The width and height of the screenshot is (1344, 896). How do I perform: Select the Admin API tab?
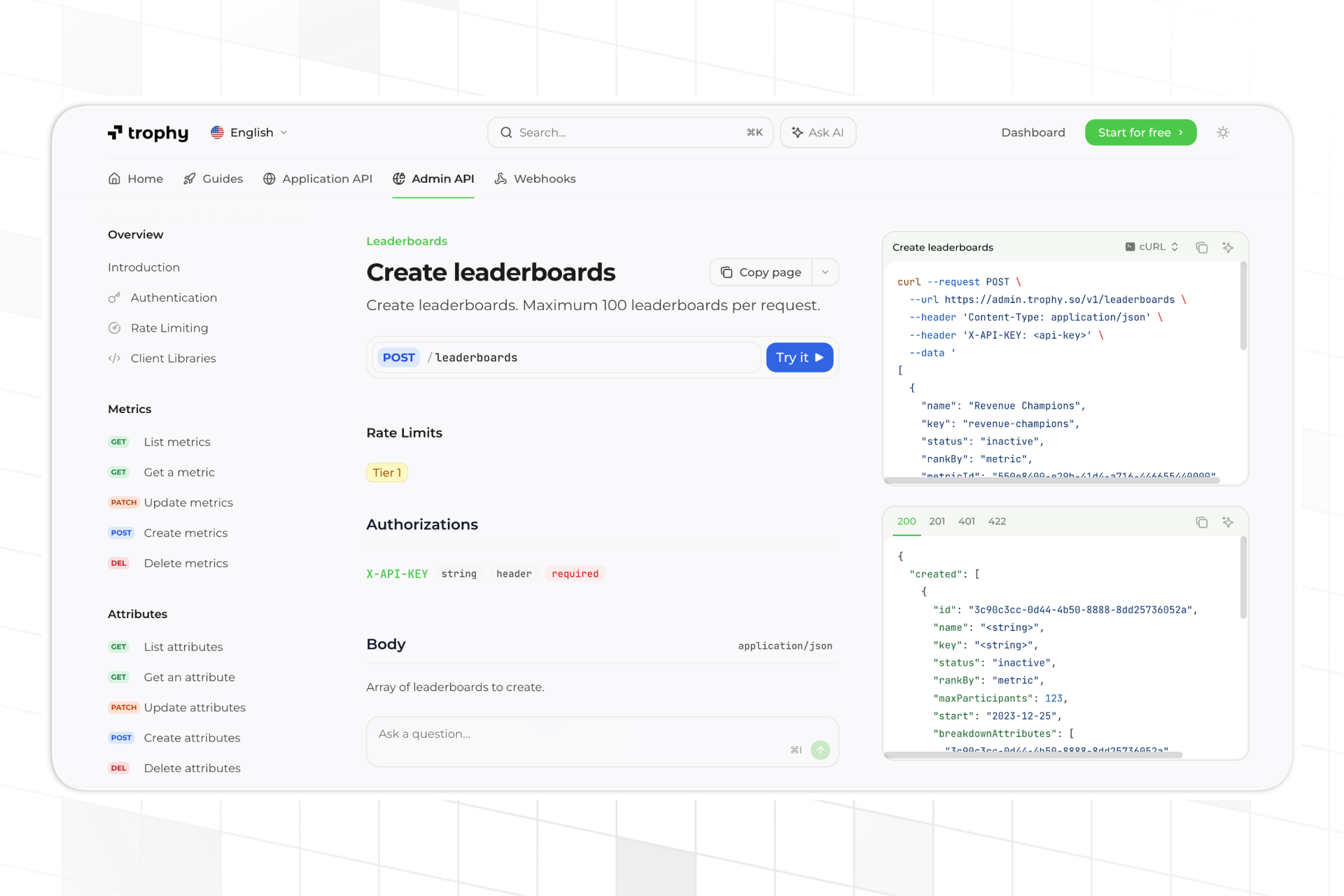tap(433, 178)
